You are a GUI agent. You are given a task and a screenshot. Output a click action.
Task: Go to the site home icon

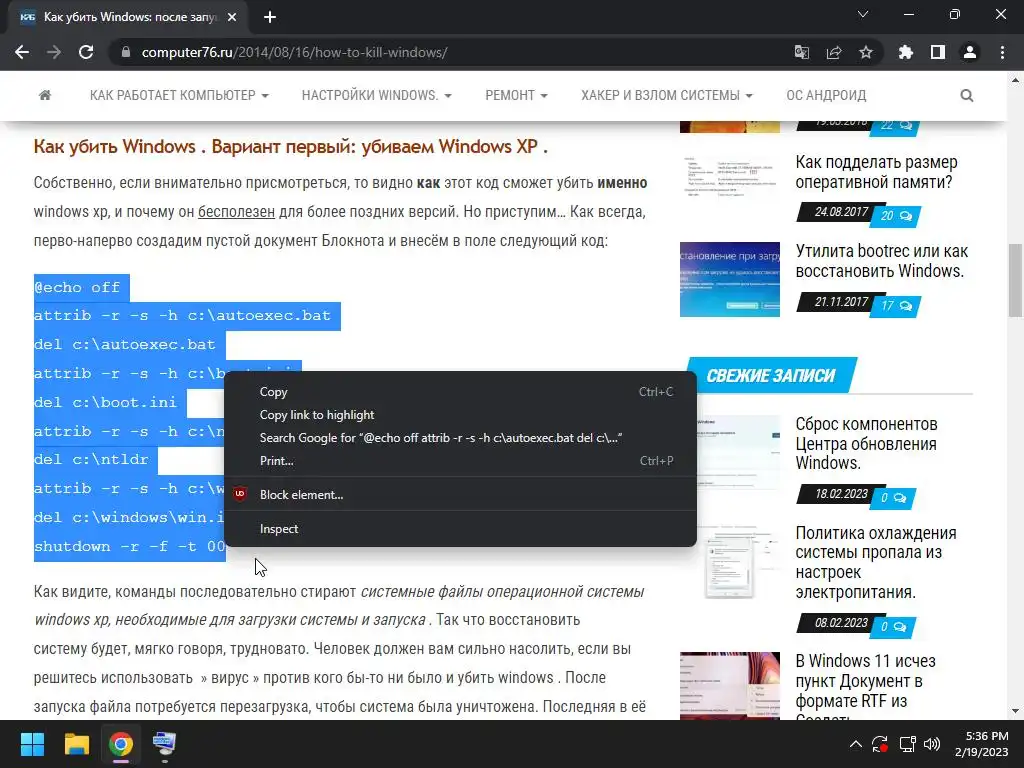tap(45, 95)
